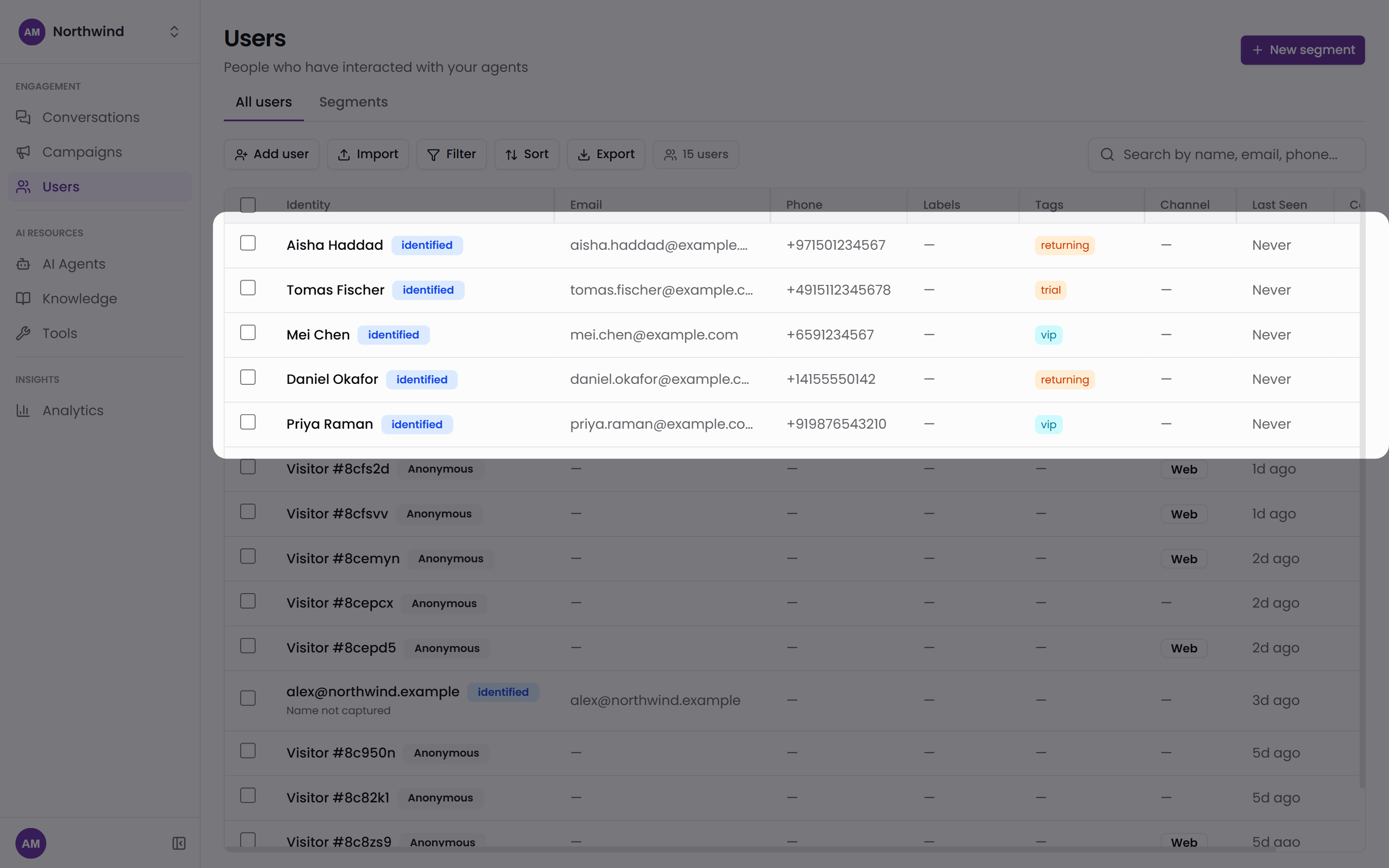
Task: Select the Daniel Okafor row checkbox
Action: click(x=248, y=377)
